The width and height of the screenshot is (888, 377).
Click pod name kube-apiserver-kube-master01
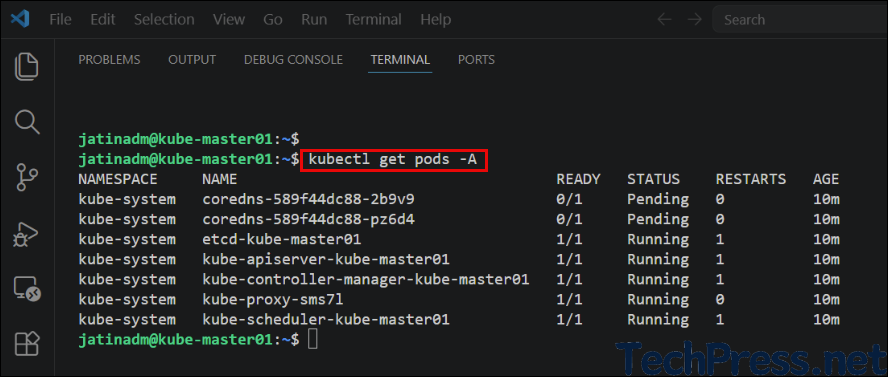(326, 260)
